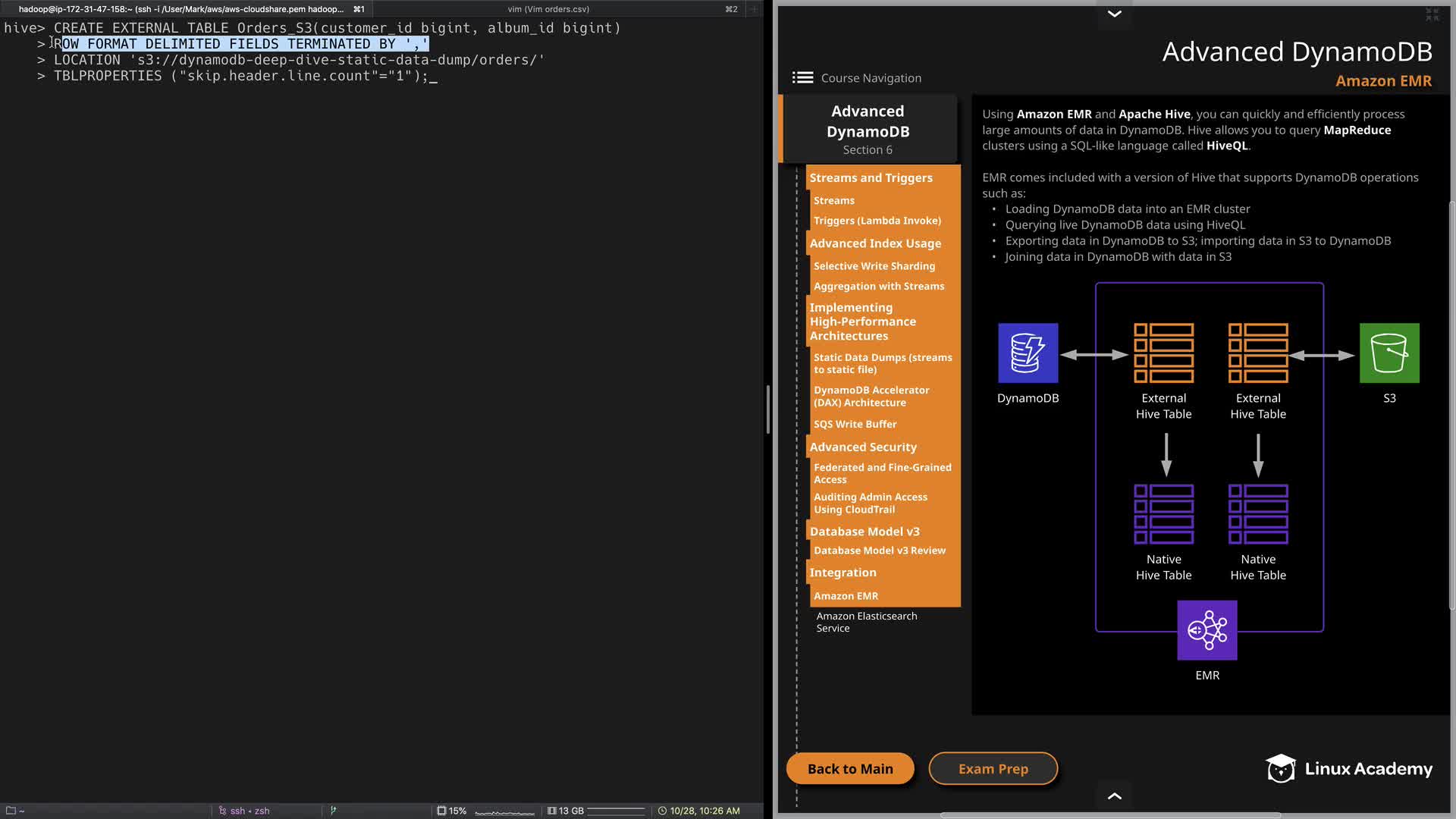Click the DynamoDB icon in the diagram
This screenshot has width=1456, height=819.
click(x=1028, y=353)
